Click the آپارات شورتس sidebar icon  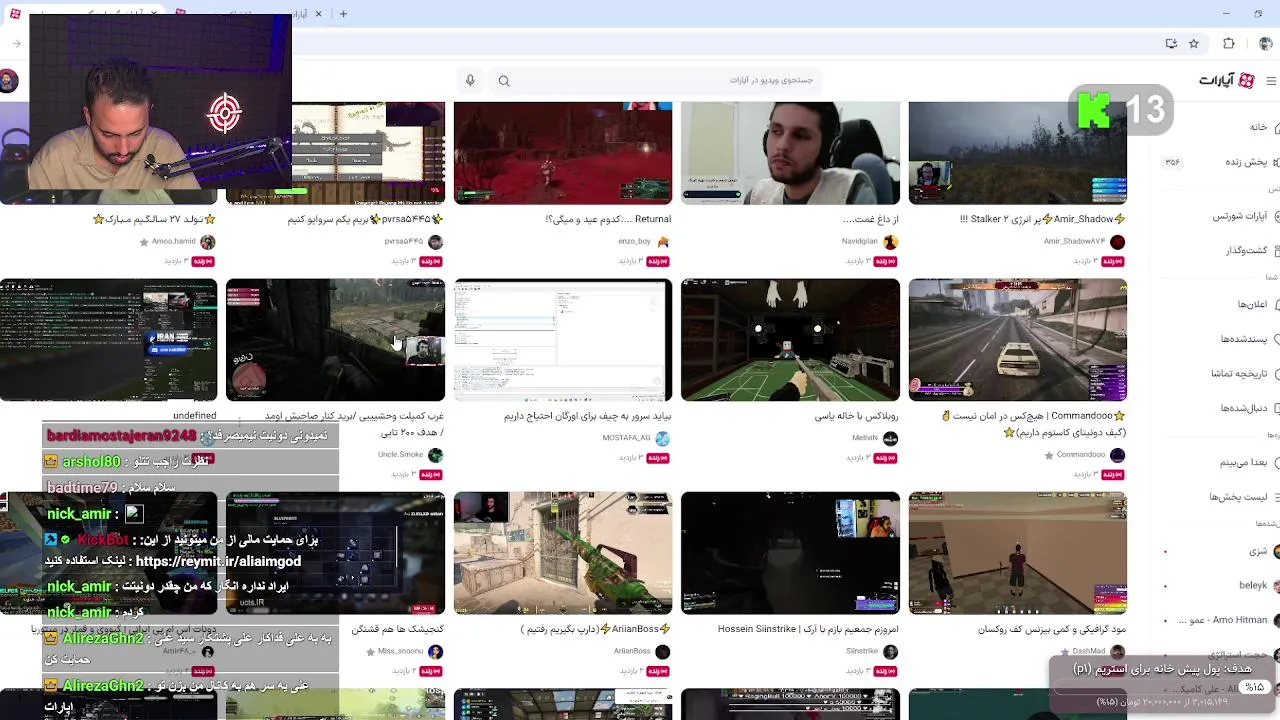click(1276, 216)
